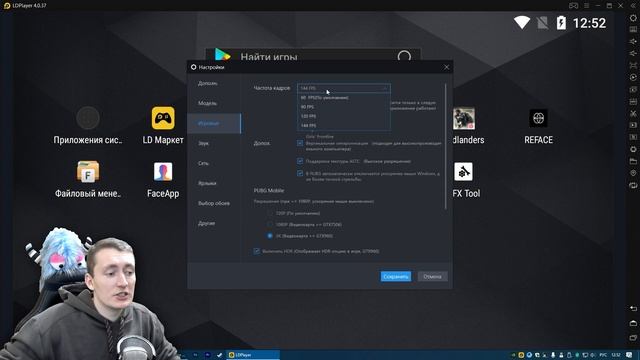Select 2K resolution radio button
Viewport: 640px width, 360px height.
pyautogui.click(x=269, y=236)
